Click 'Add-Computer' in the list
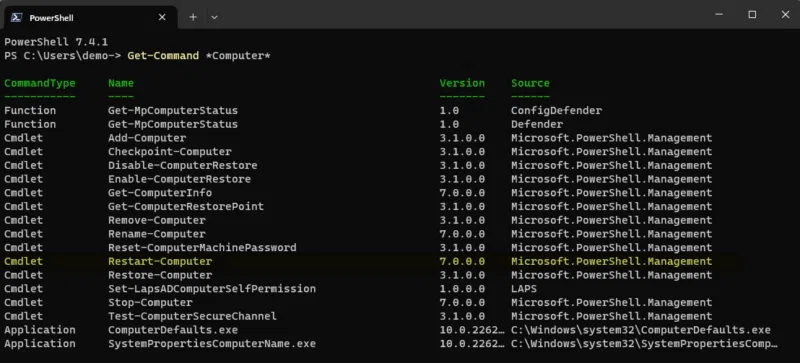This screenshot has width=800, height=363. pyautogui.click(x=147, y=138)
